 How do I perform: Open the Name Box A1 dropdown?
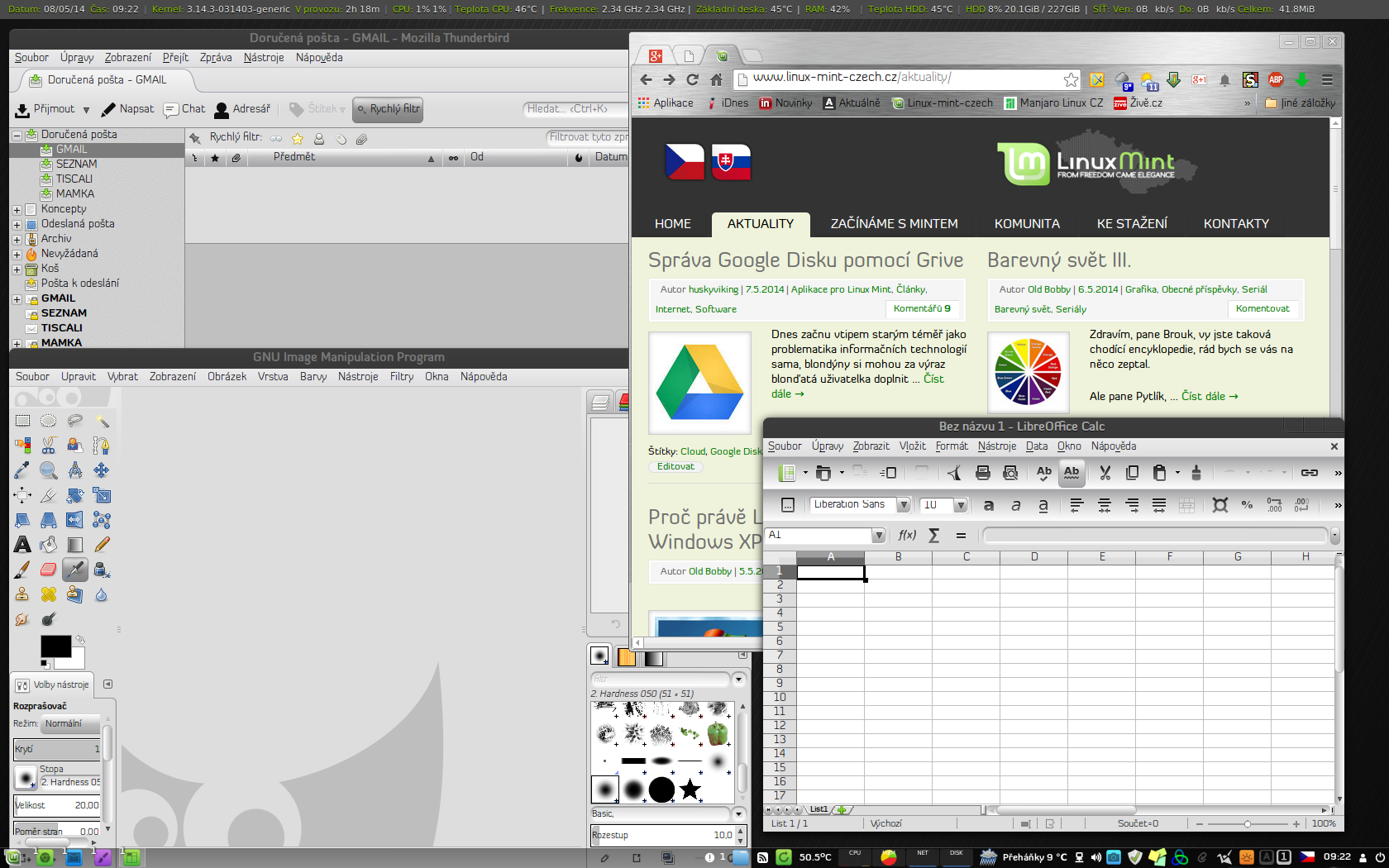(x=879, y=536)
